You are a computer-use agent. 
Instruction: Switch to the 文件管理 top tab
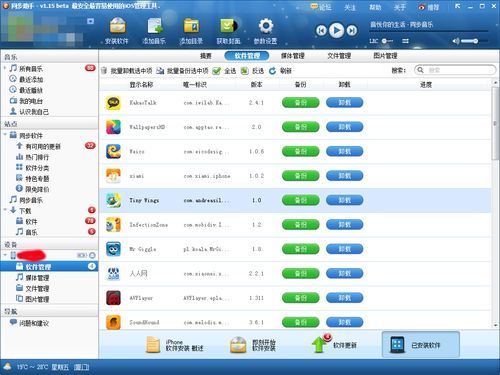[339, 56]
